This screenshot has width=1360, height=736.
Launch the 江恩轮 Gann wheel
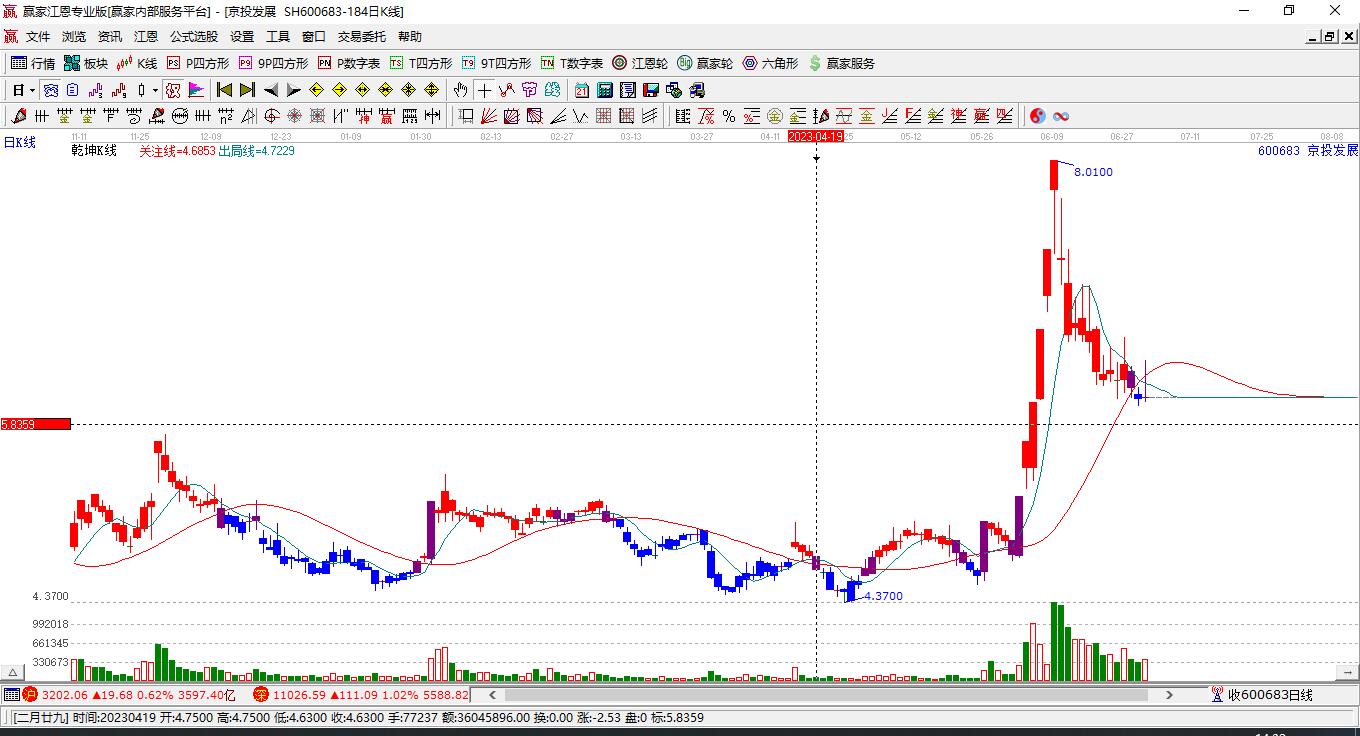click(640, 63)
